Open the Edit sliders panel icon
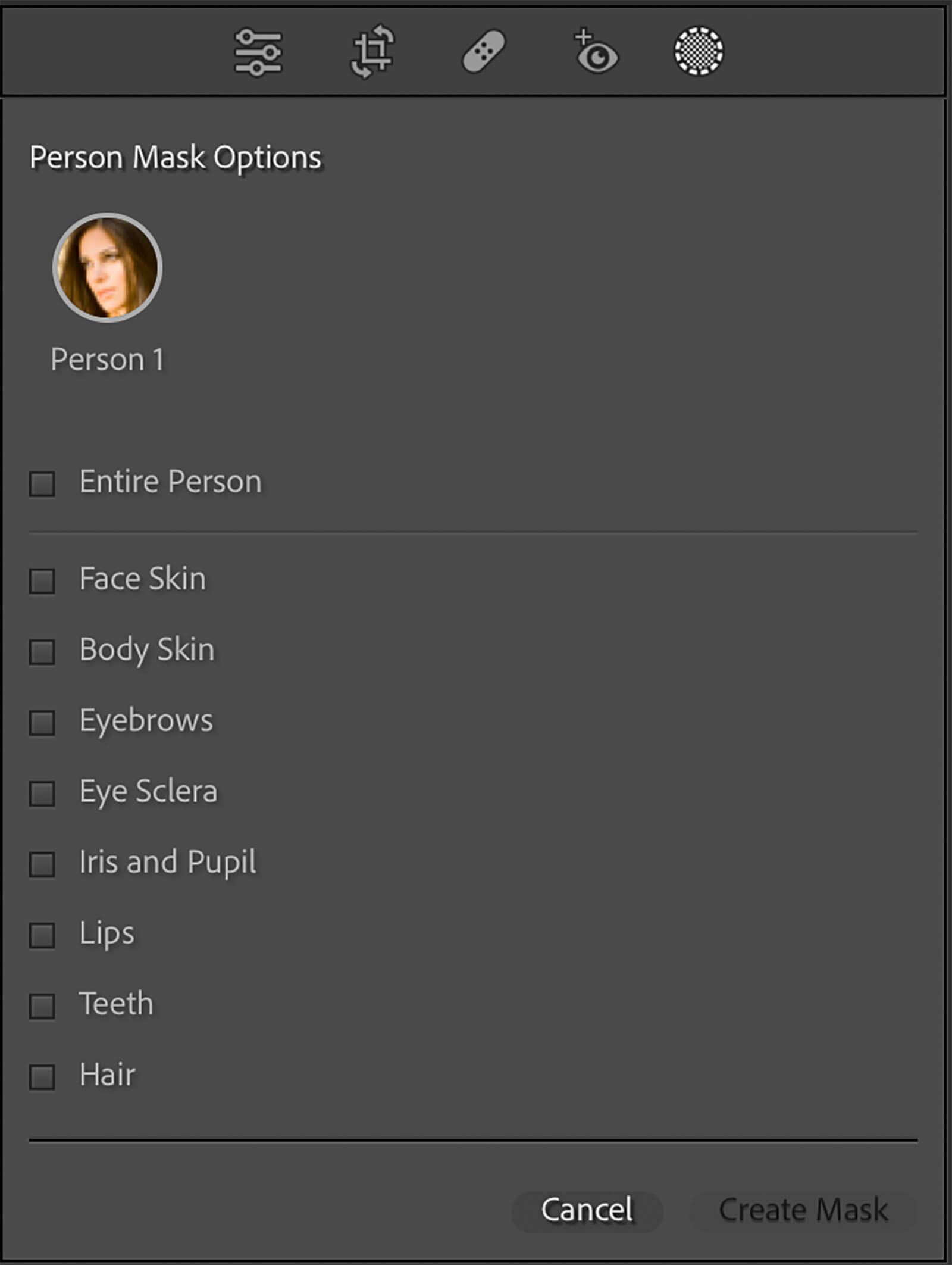Viewport: 952px width, 1265px height. coord(258,52)
